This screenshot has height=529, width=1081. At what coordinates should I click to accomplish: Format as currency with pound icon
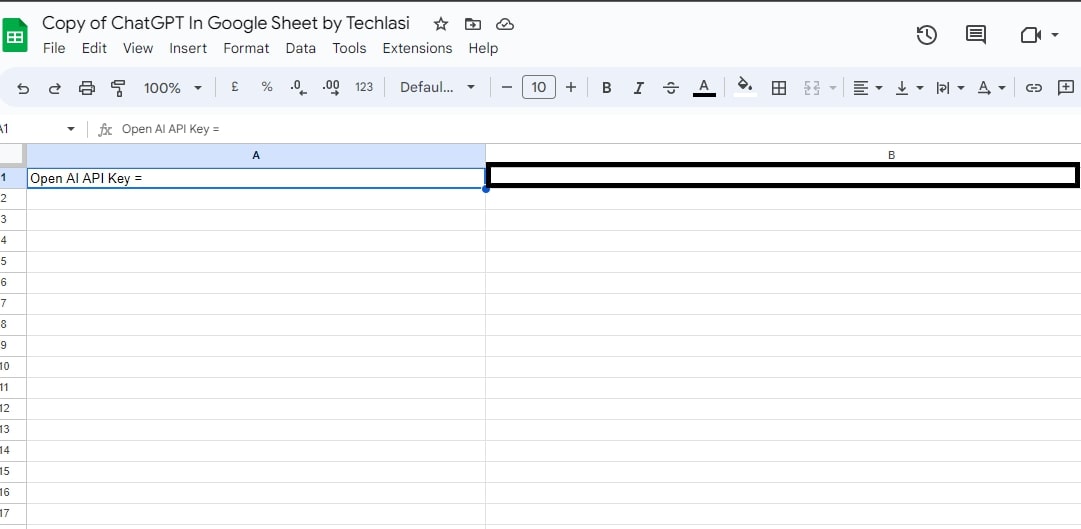234,87
